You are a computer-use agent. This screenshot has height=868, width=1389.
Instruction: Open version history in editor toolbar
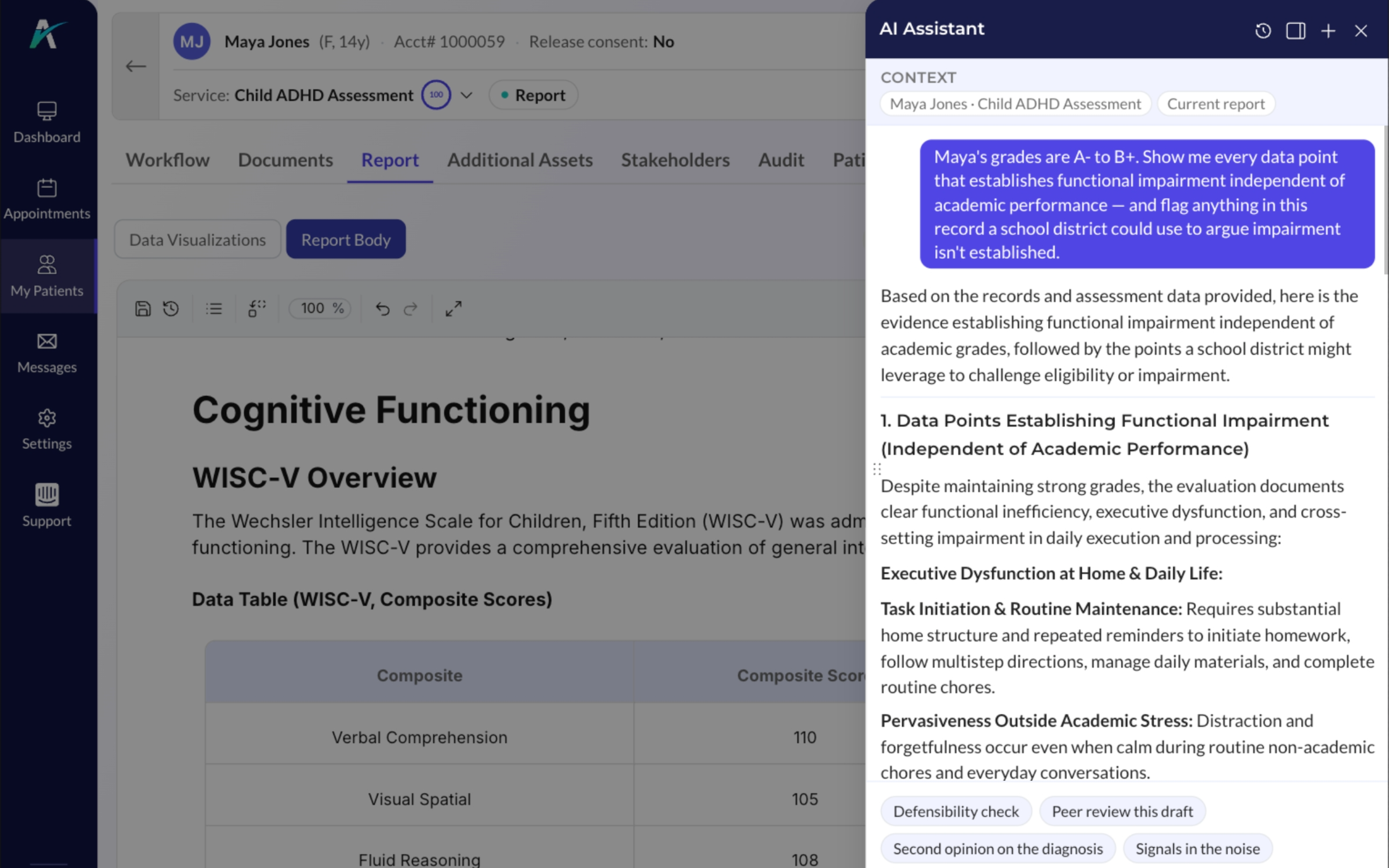click(x=171, y=309)
